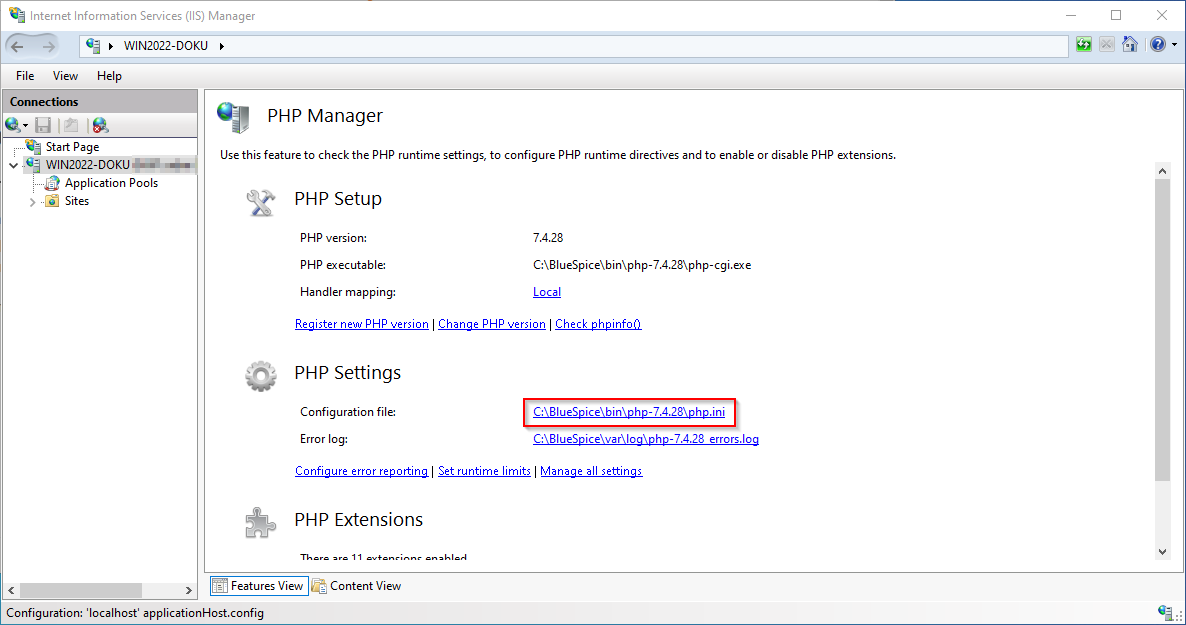
Task: Click the Delete Connection icon in Connections toolbar
Action: click(100, 125)
